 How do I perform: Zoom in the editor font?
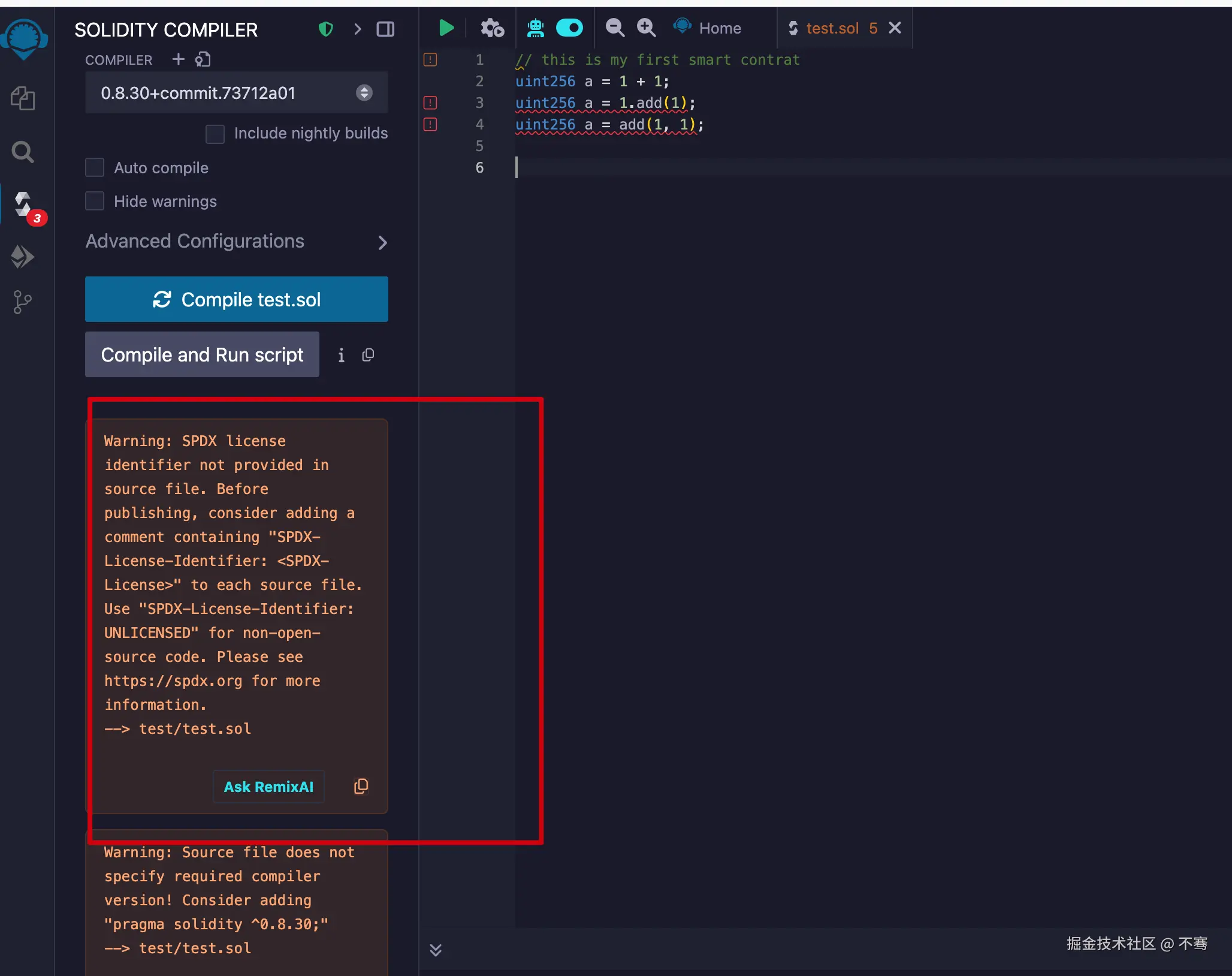pyautogui.click(x=646, y=28)
